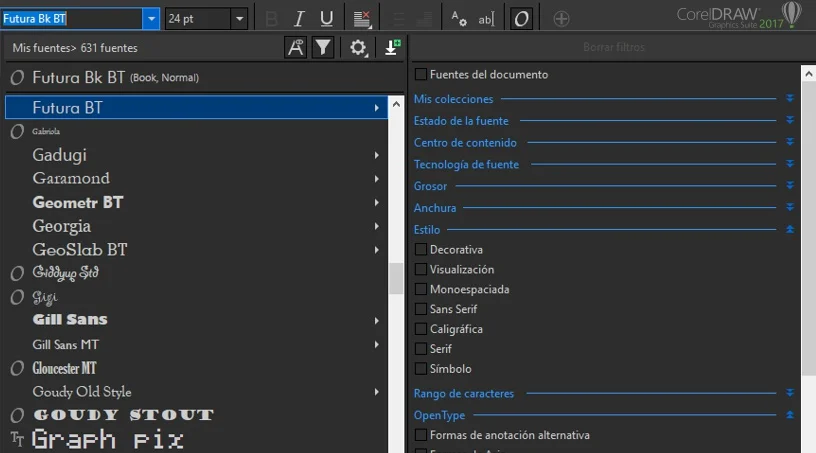The width and height of the screenshot is (816, 453).
Task: Check the Visualización style filter
Action: [x=420, y=269]
